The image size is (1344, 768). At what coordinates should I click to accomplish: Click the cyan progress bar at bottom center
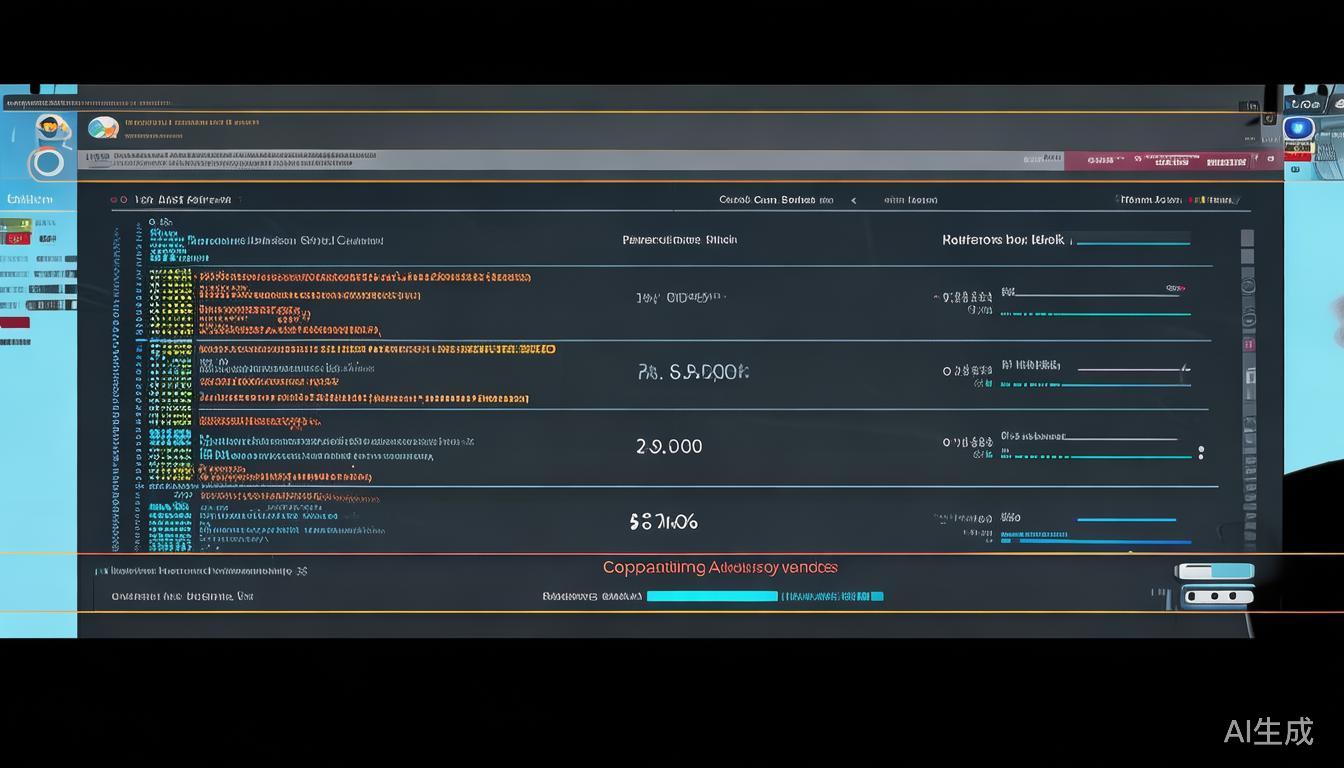click(x=712, y=596)
